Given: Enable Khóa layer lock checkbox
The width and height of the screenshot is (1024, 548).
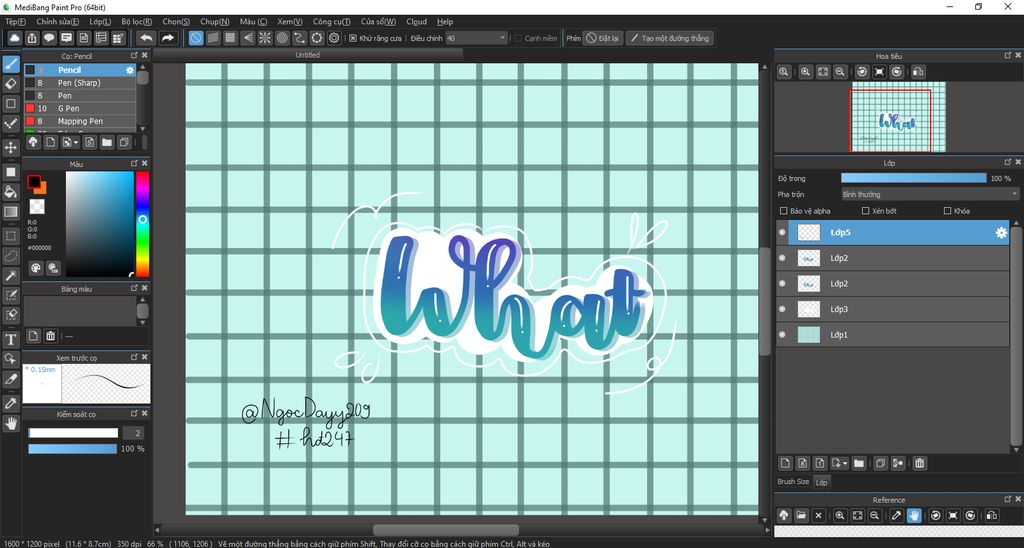Looking at the screenshot, I should point(947,211).
